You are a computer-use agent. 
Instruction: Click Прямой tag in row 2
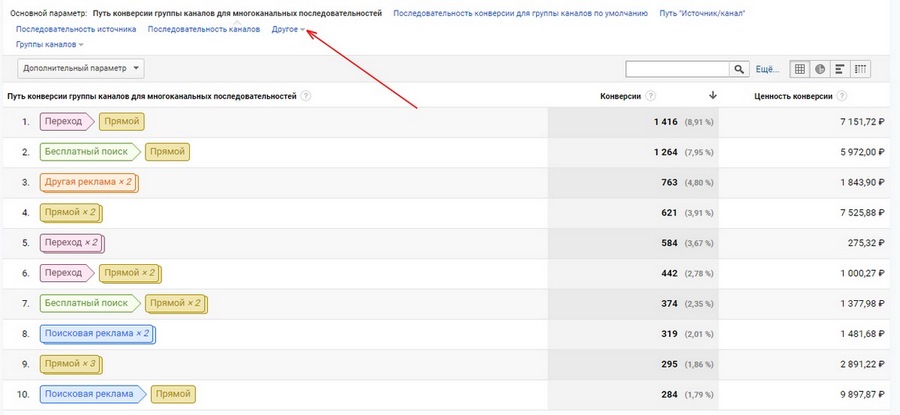168,152
